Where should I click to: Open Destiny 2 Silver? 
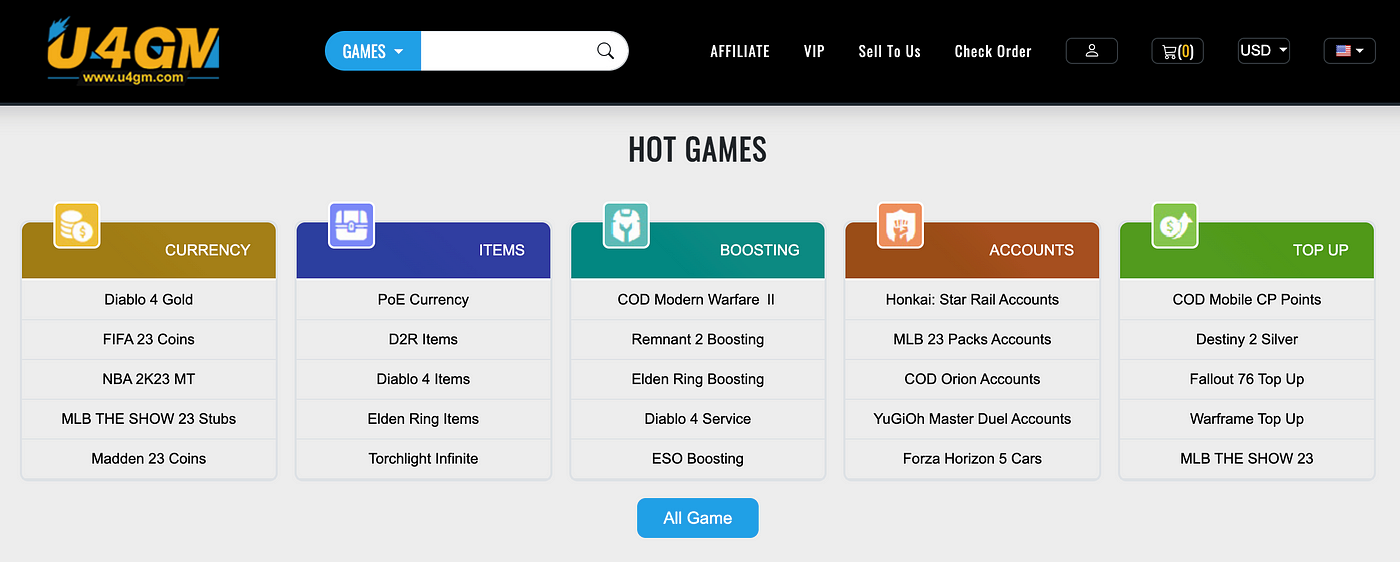pos(1247,339)
